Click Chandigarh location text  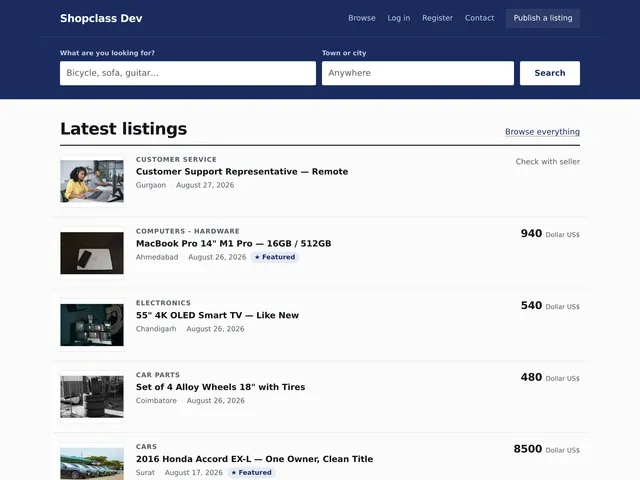(x=156, y=329)
